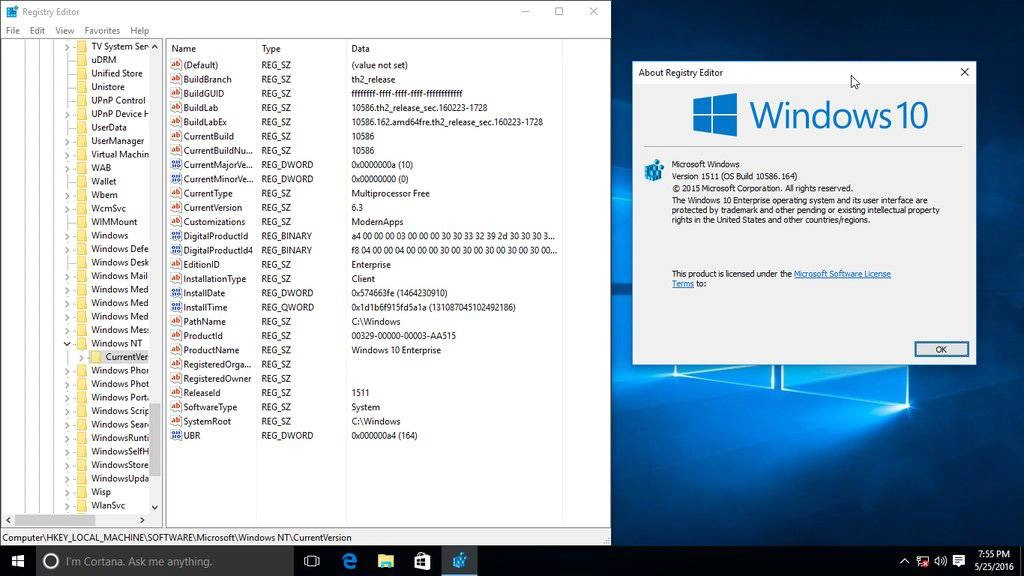Screen dimensions: 1024x576
Task: Select the EditionID value icon
Action: pos(176,264)
